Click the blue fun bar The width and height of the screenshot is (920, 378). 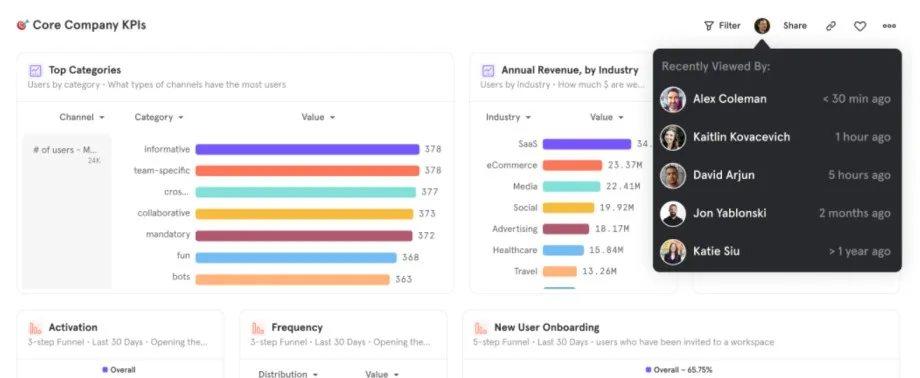click(x=296, y=258)
